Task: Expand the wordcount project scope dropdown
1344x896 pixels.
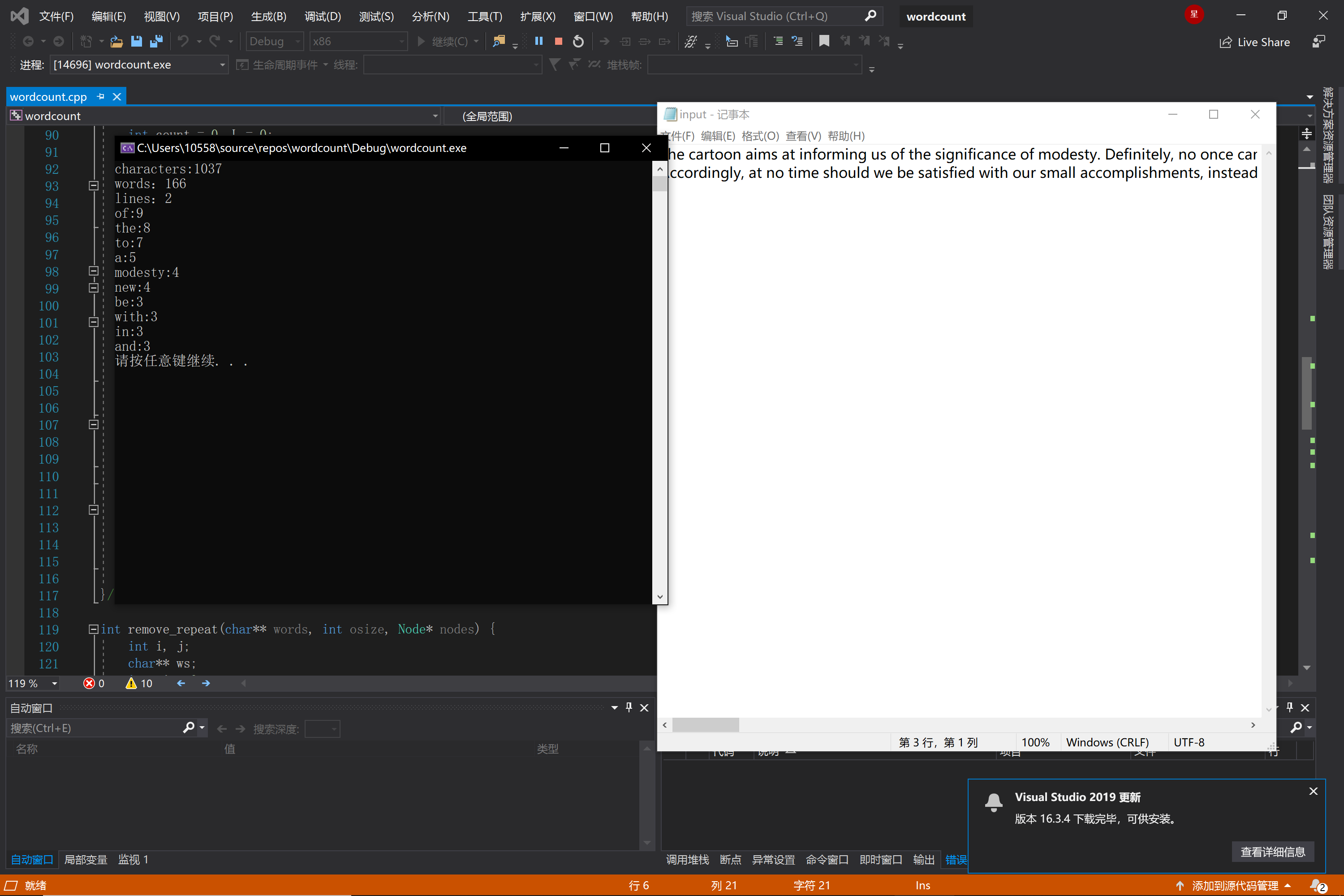Action: pyautogui.click(x=435, y=116)
